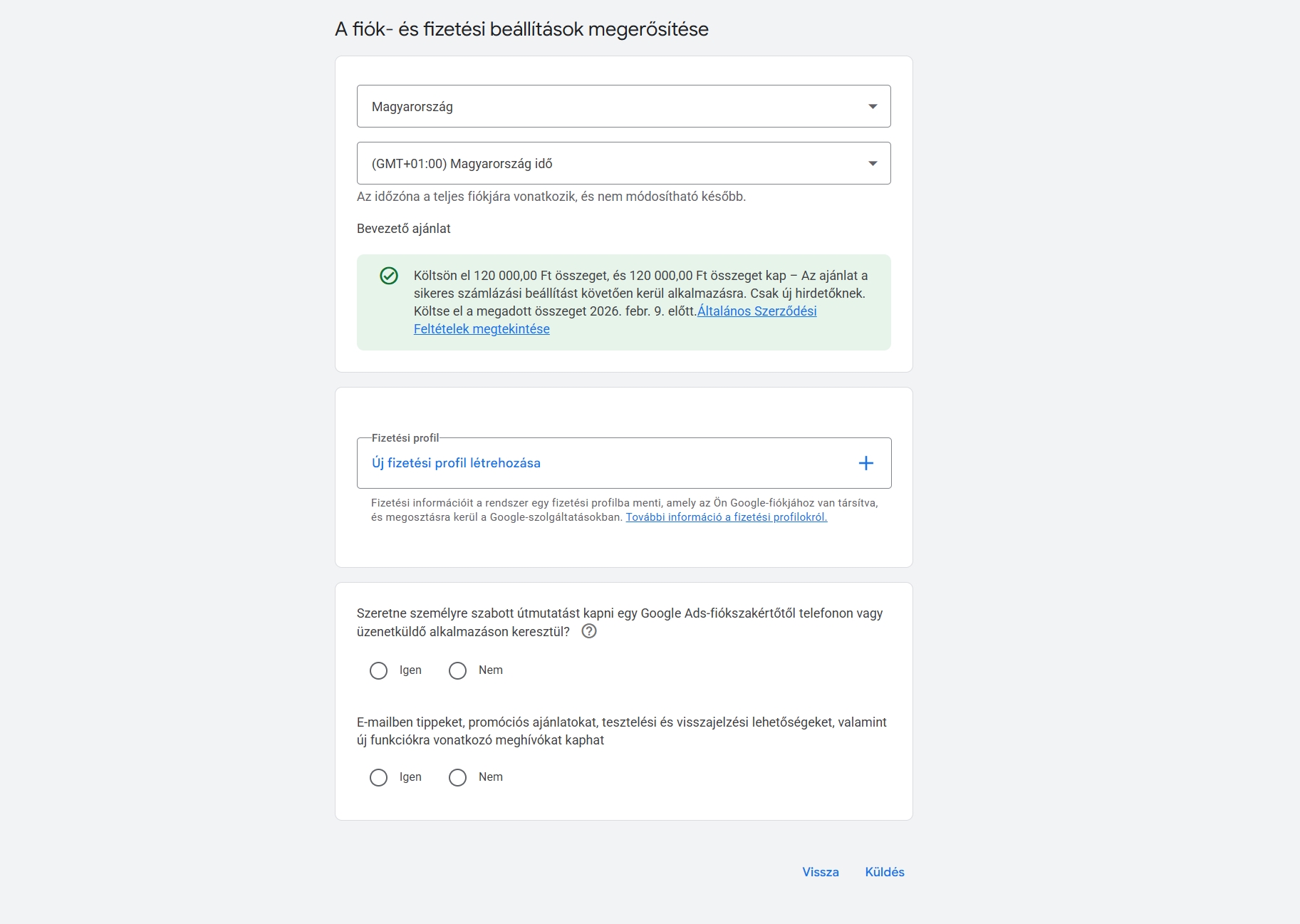Open További információ a fizetési profilokról link

pyautogui.click(x=726, y=517)
